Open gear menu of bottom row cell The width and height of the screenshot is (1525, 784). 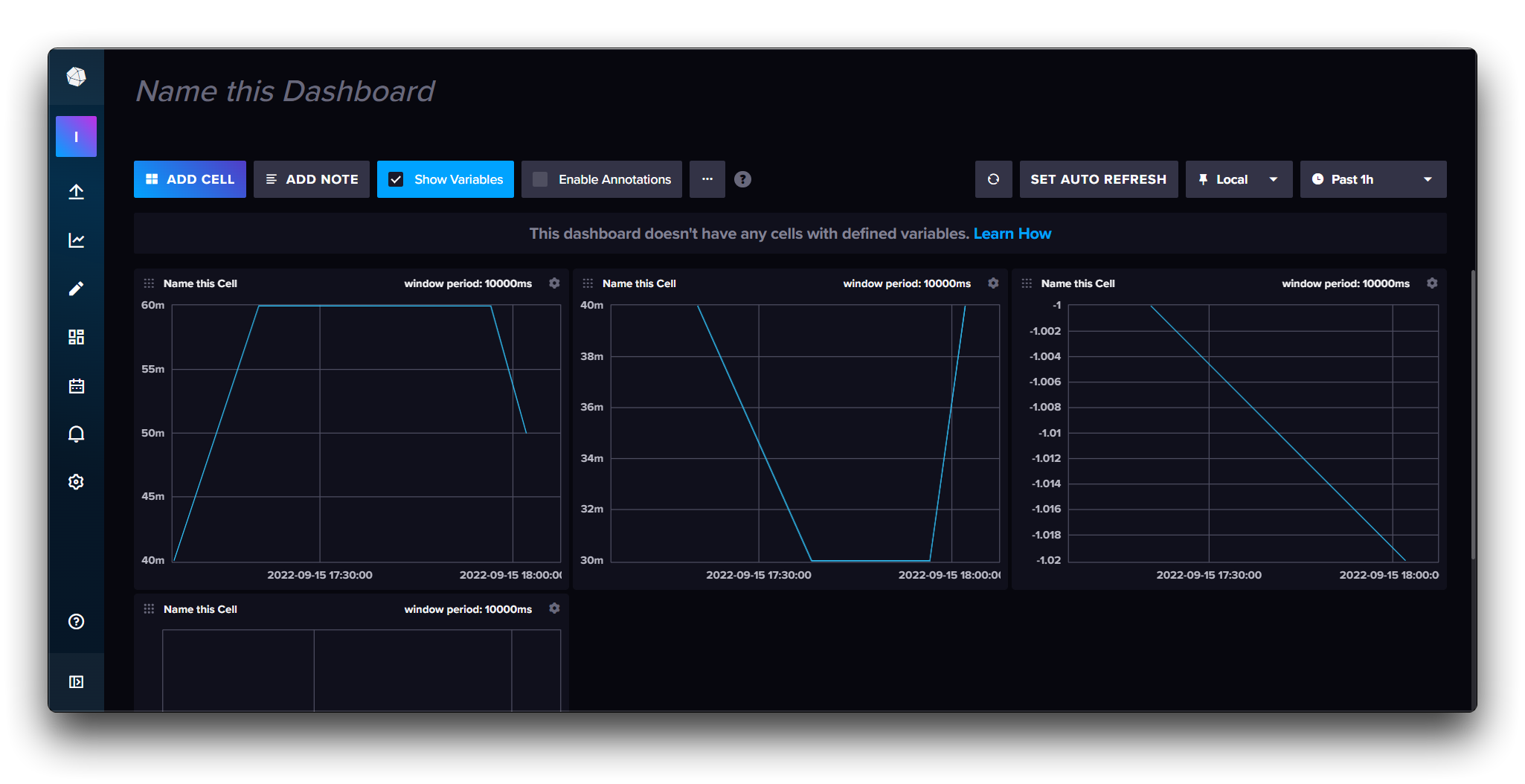(x=554, y=608)
